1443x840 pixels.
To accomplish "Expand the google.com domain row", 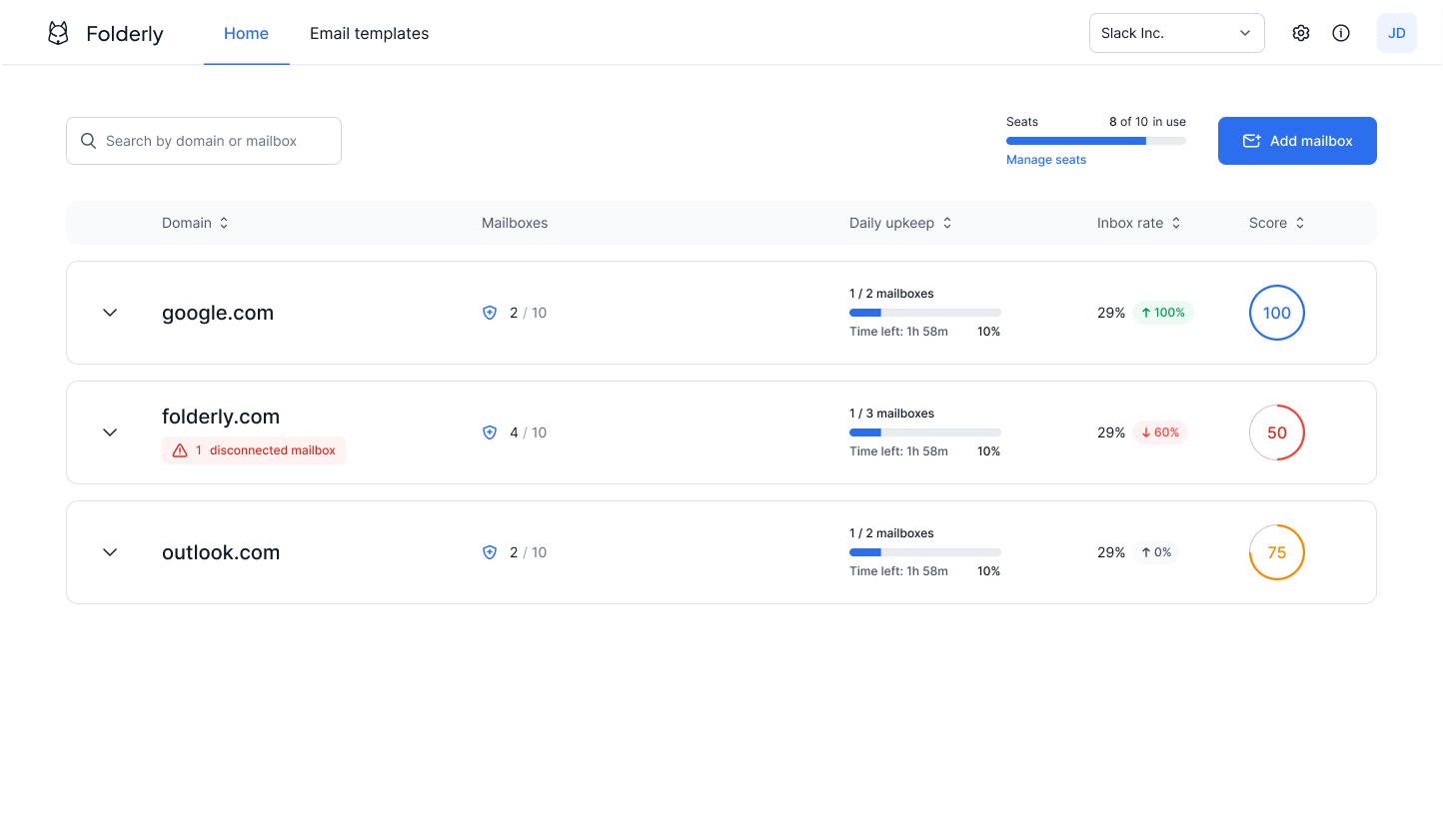I will pyautogui.click(x=110, y=313).
